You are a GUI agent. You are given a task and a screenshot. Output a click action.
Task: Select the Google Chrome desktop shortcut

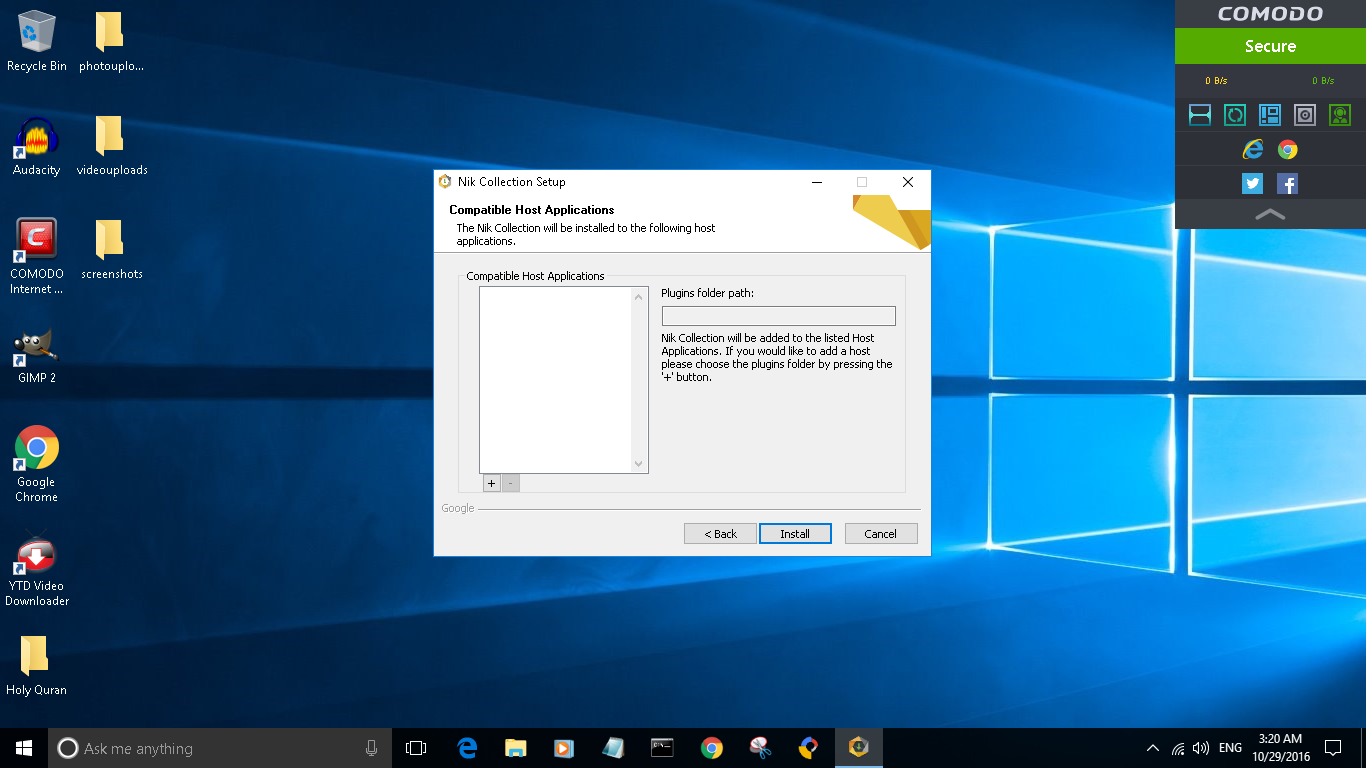coord(37,464)
